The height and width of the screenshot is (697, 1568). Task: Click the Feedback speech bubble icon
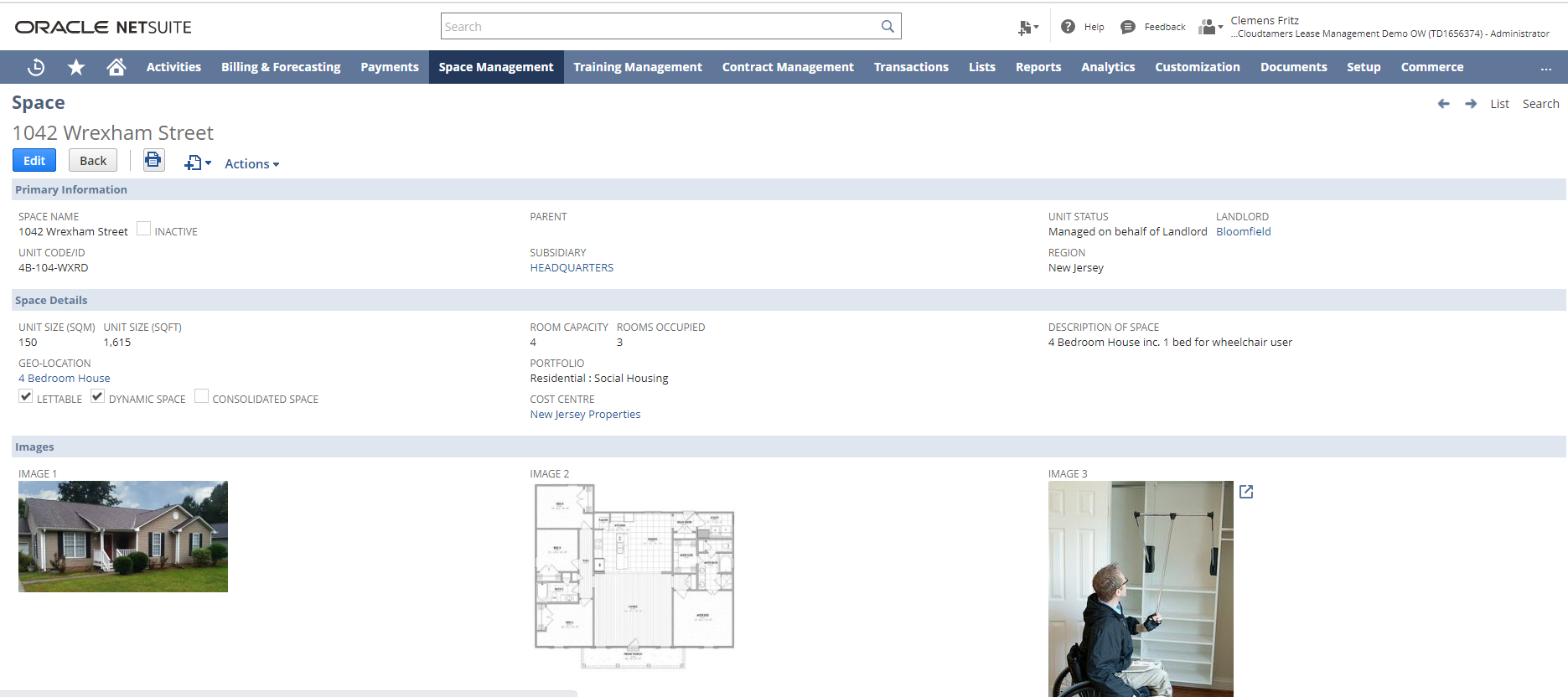point(1128,27)
